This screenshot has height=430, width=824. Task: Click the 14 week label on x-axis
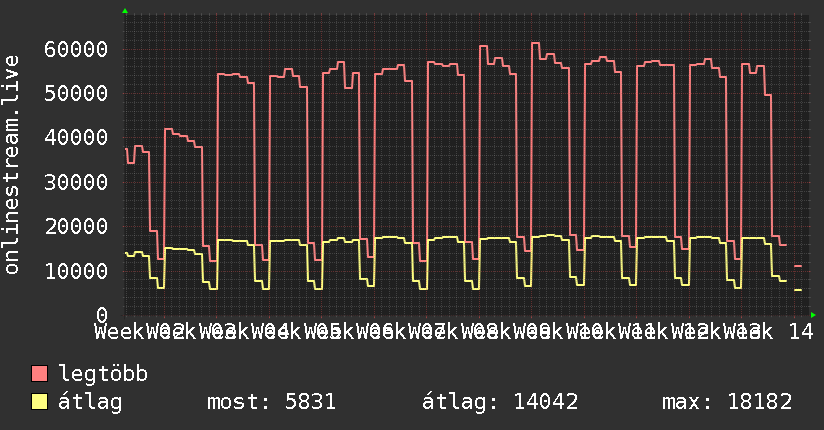tap(801, 332)
